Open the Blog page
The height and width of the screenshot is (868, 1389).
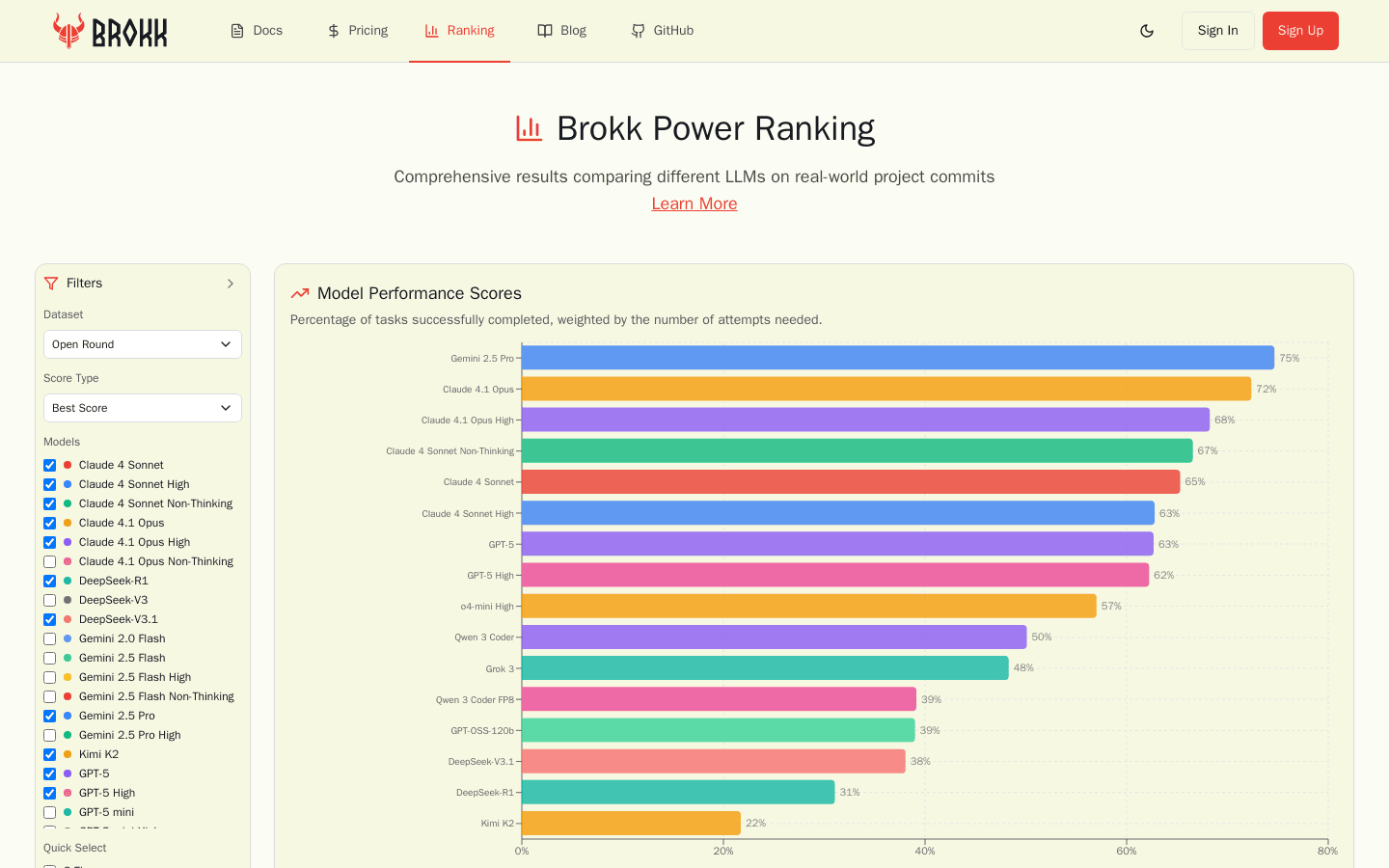(x=561, y=31)
